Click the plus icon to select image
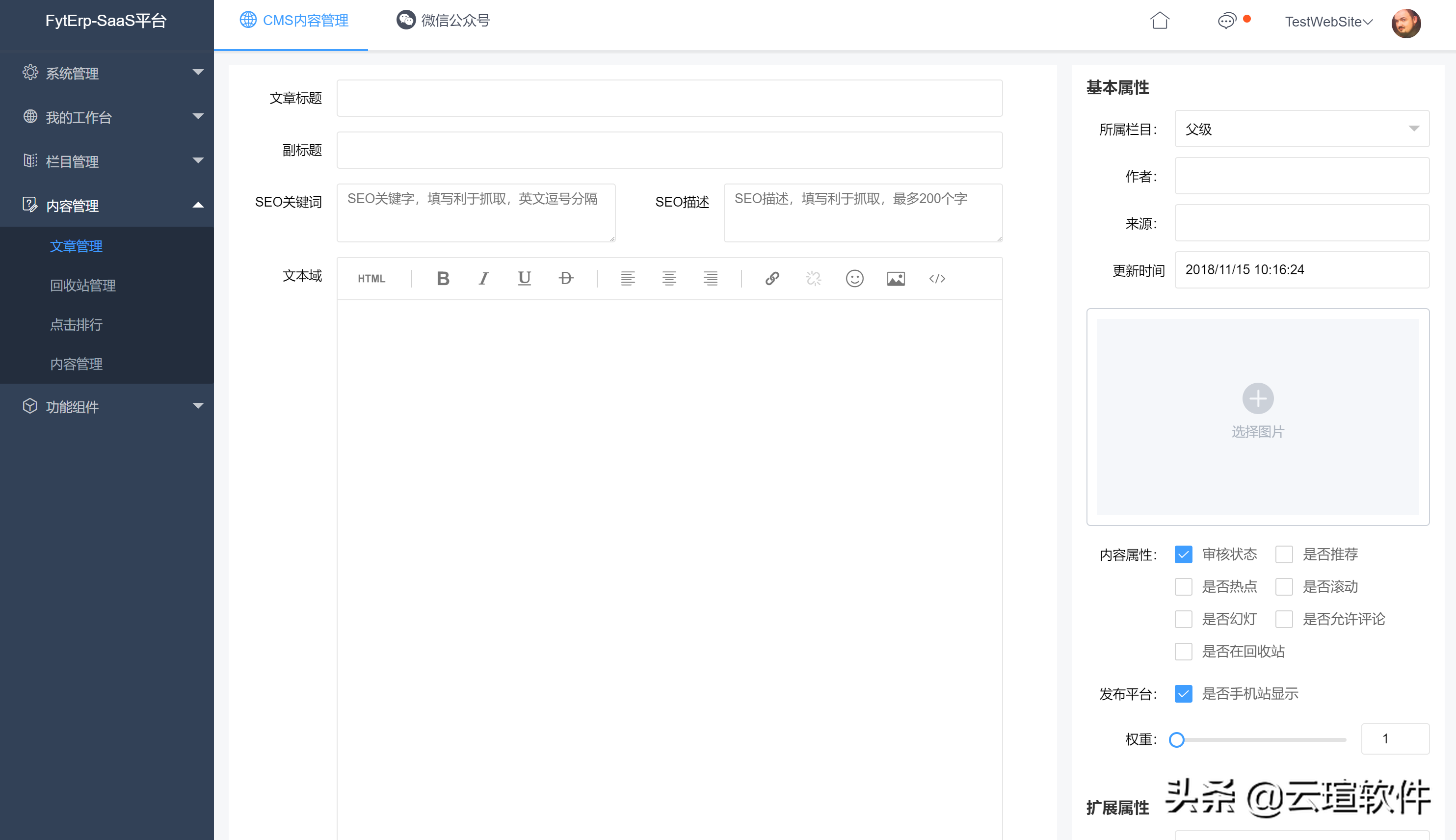Screen dimensions: 1456x840 click(x=1258, y=398)
